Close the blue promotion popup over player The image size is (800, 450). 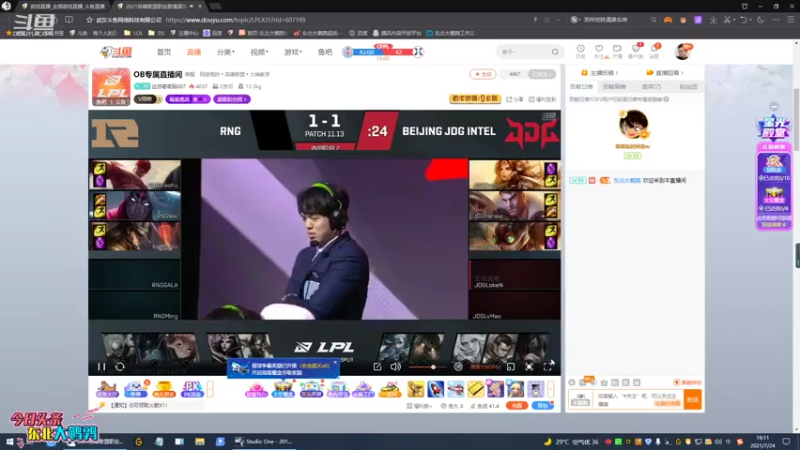pos(335,362)
